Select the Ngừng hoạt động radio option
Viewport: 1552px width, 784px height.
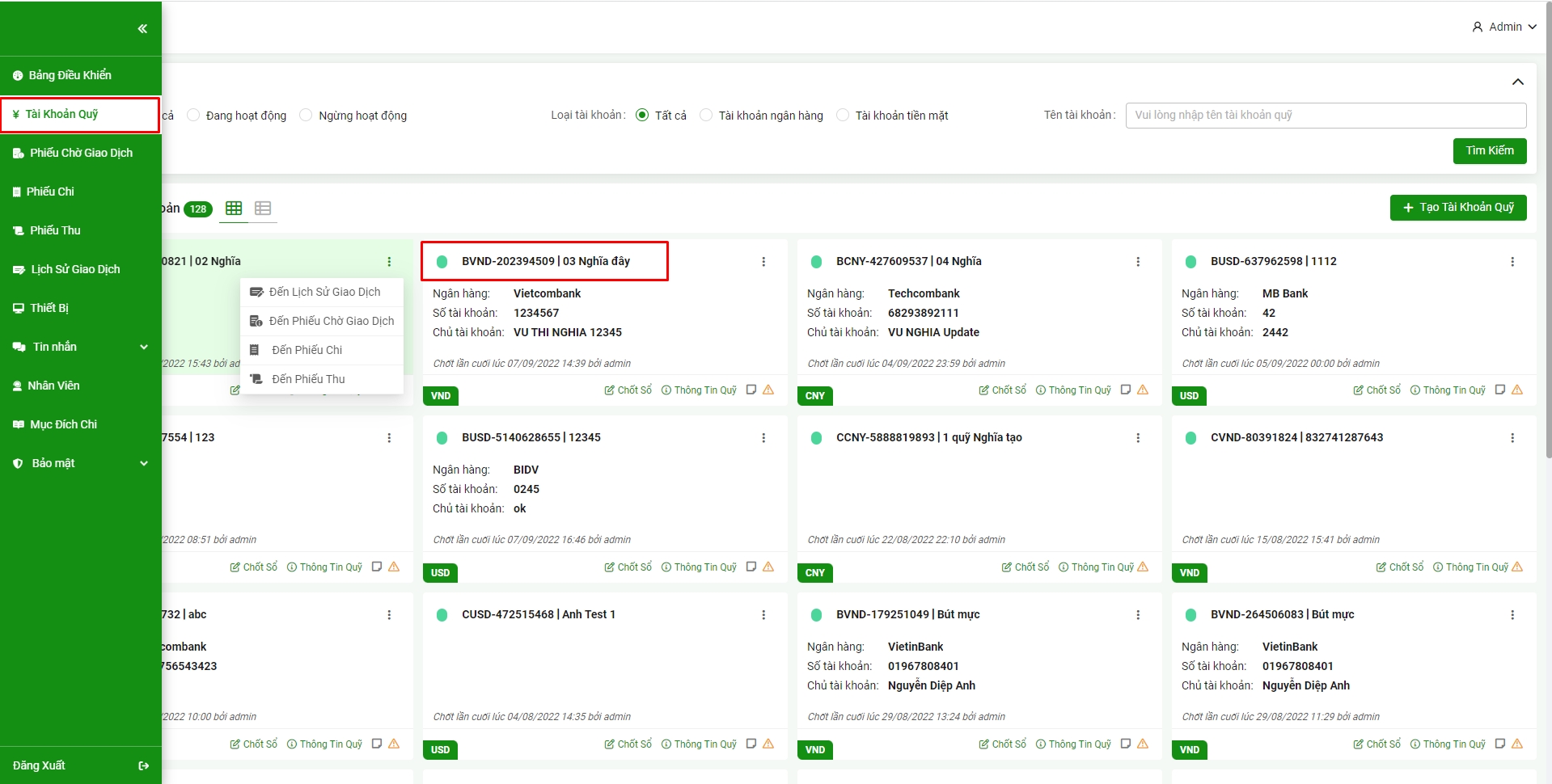tap(306, 116)
